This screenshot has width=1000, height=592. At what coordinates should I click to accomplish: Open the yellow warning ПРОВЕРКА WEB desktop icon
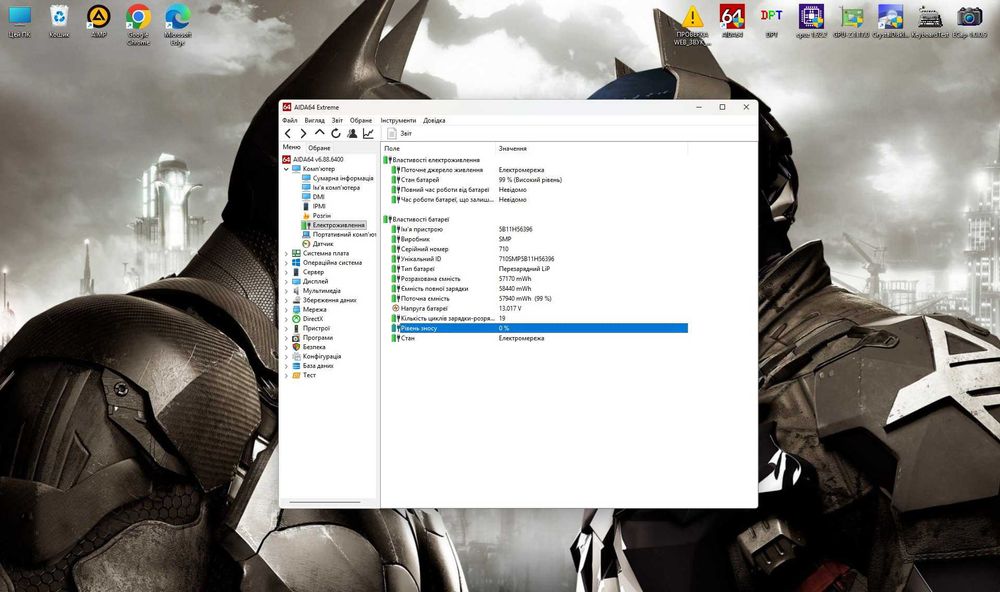pos(692,26)
